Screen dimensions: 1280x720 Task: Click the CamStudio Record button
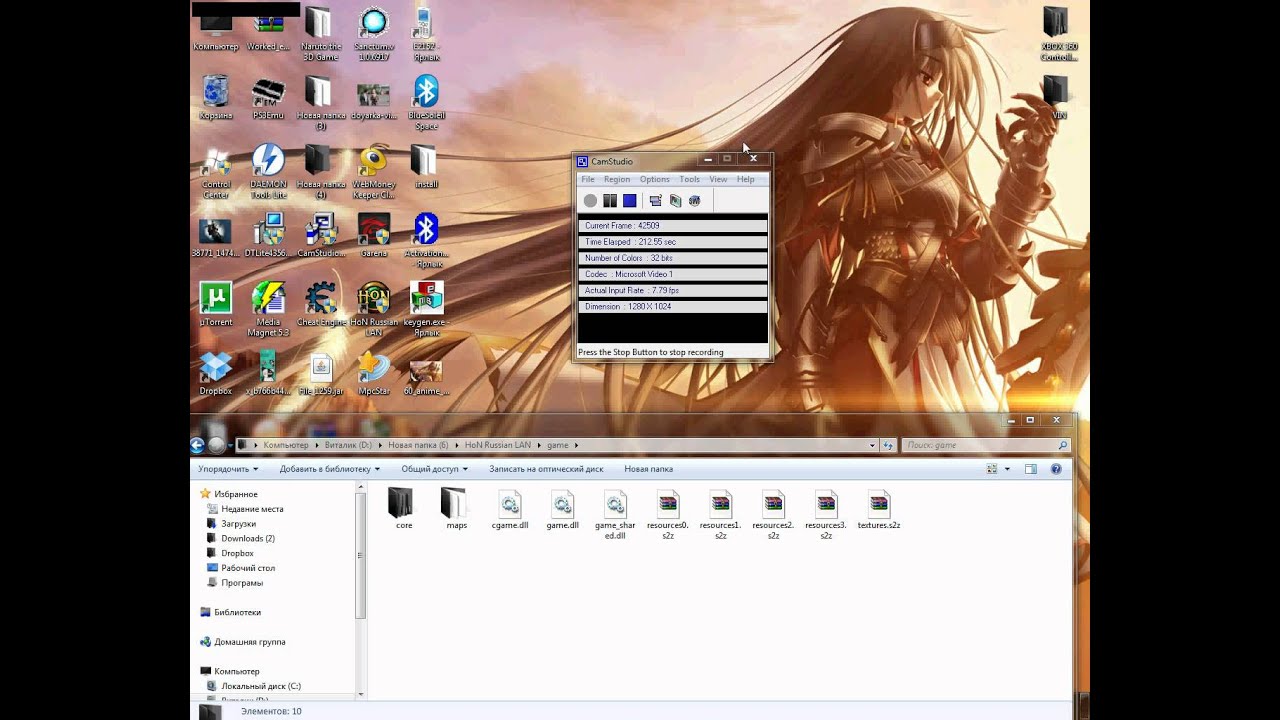[590, 201]
